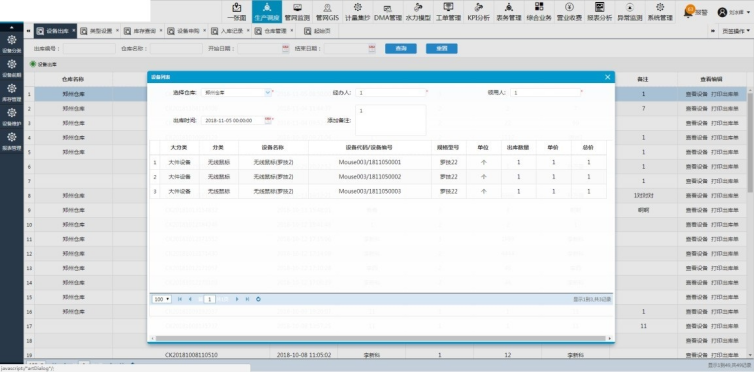Open the user account avatar menu
This screenshot has height=373, width=755.
pos(722,13)
